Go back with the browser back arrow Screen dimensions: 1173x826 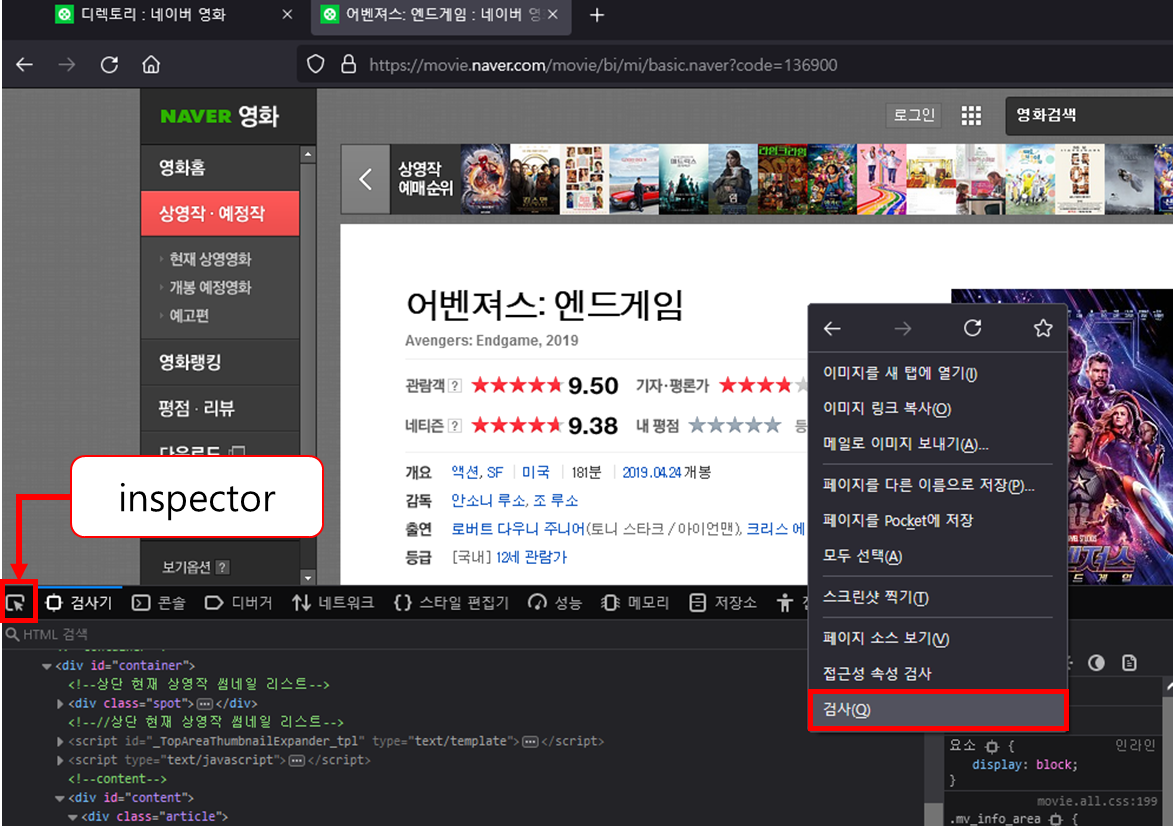click(x=25, y=65)
